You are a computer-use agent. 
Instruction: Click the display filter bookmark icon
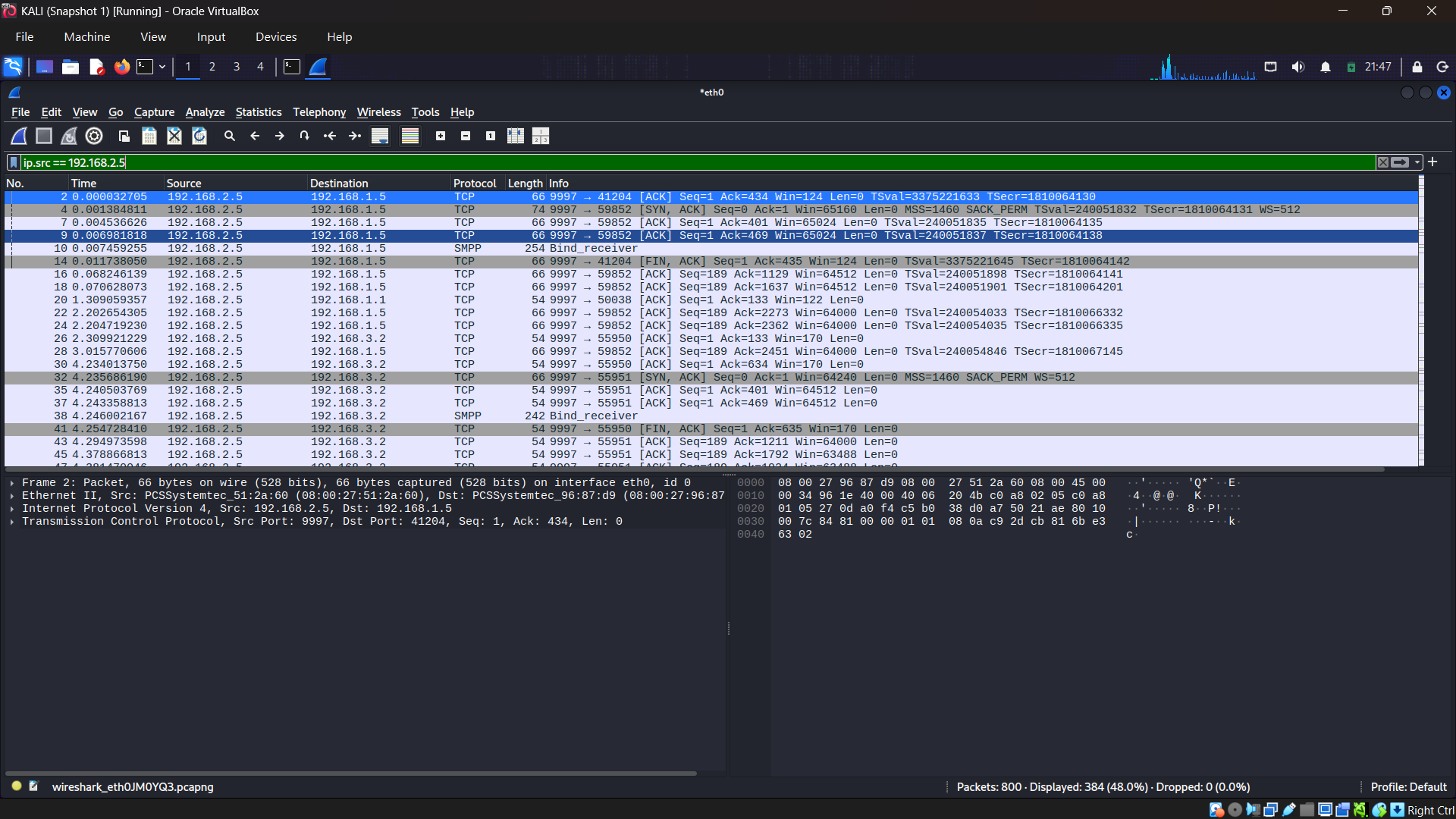point(14,162)
